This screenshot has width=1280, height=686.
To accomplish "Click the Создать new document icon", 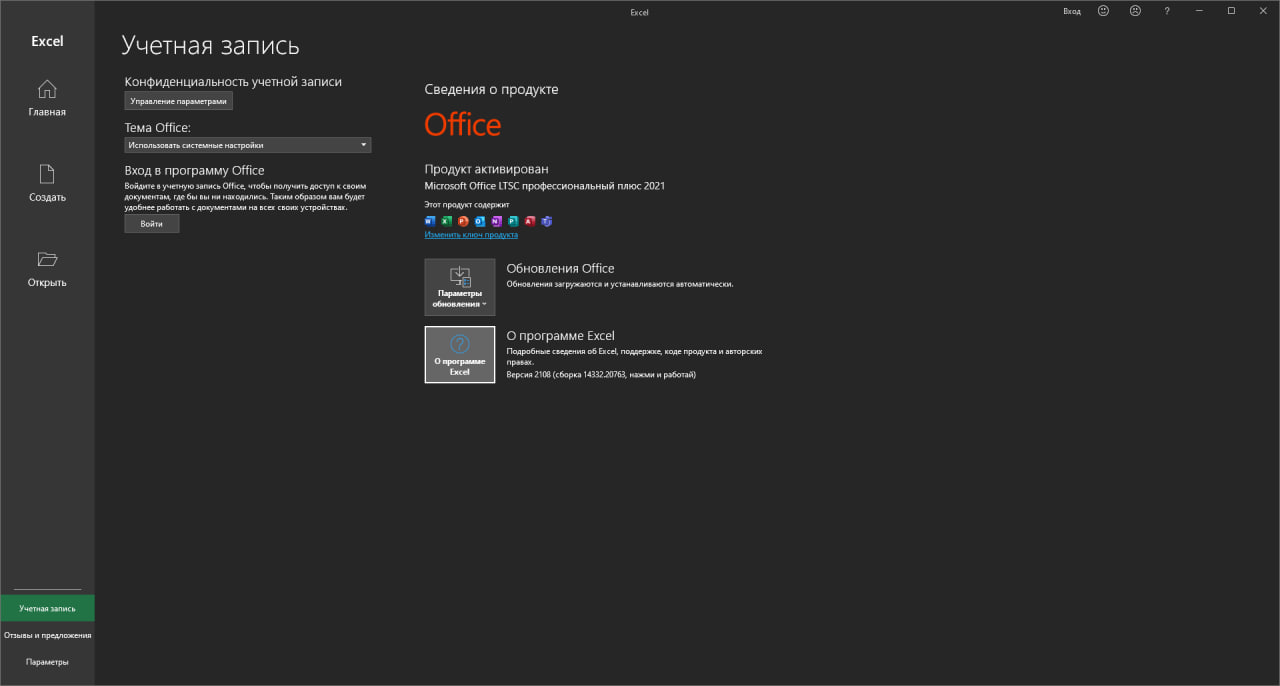I will [x=47, y=174].
